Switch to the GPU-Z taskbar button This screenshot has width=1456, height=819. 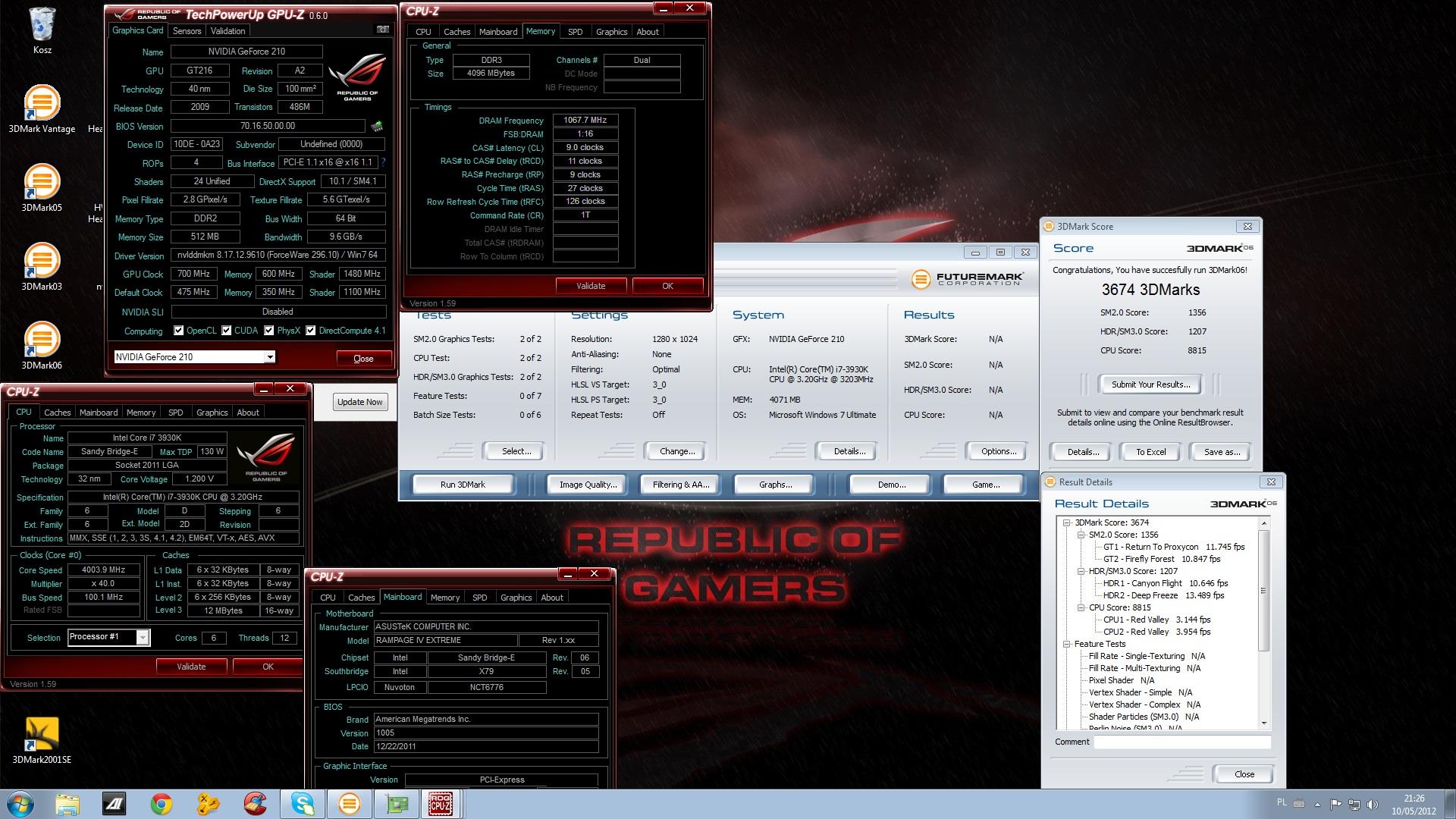396,804
